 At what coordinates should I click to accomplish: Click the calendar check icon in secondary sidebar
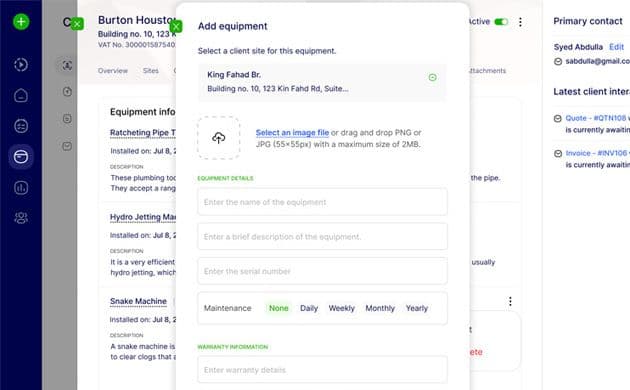pos(67,146)
